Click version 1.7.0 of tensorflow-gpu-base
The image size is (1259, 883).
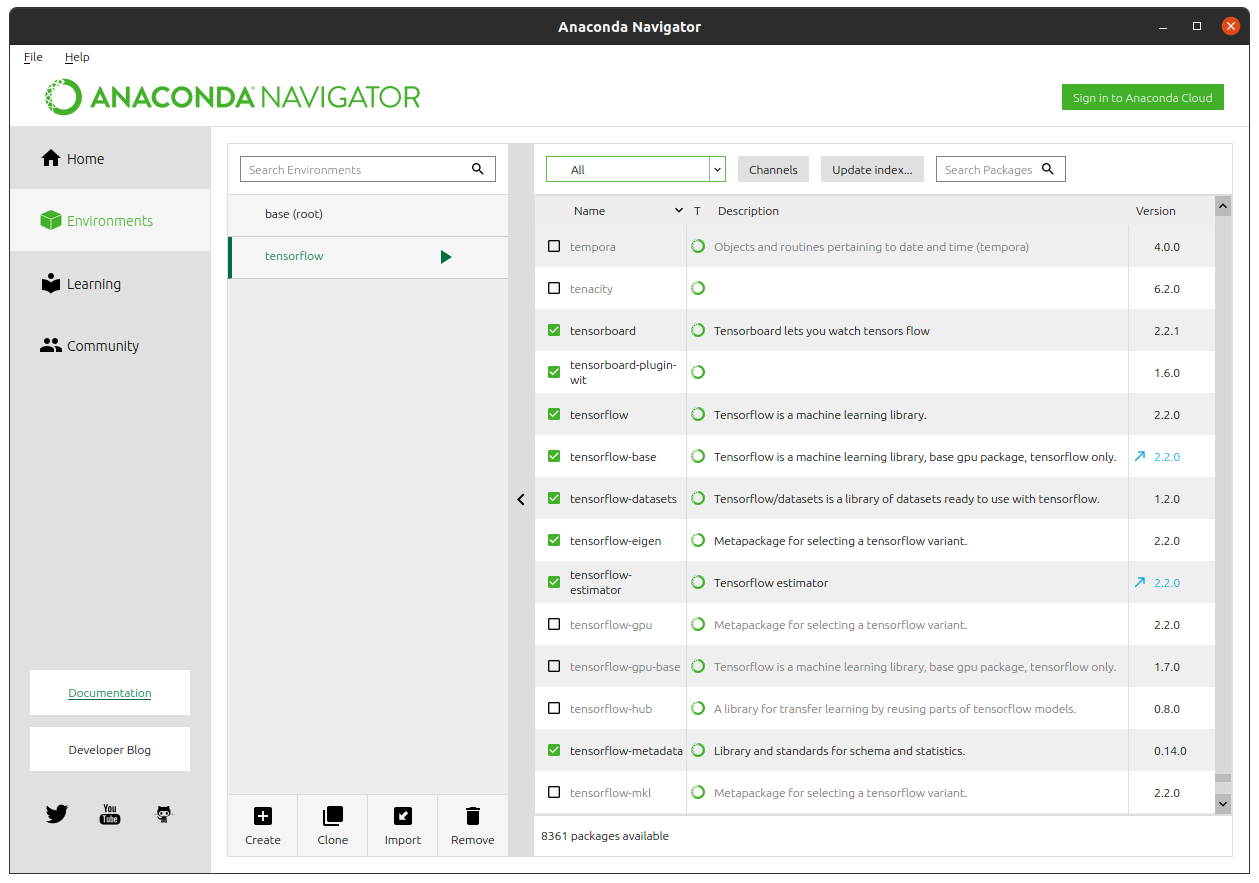coord(1167,666)
